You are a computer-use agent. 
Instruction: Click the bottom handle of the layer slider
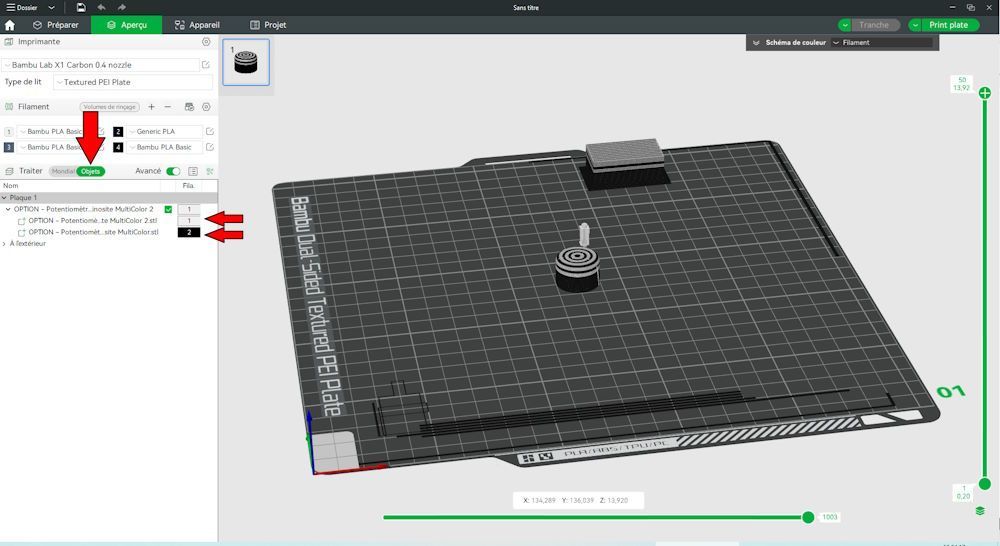[x=985, y=484]
